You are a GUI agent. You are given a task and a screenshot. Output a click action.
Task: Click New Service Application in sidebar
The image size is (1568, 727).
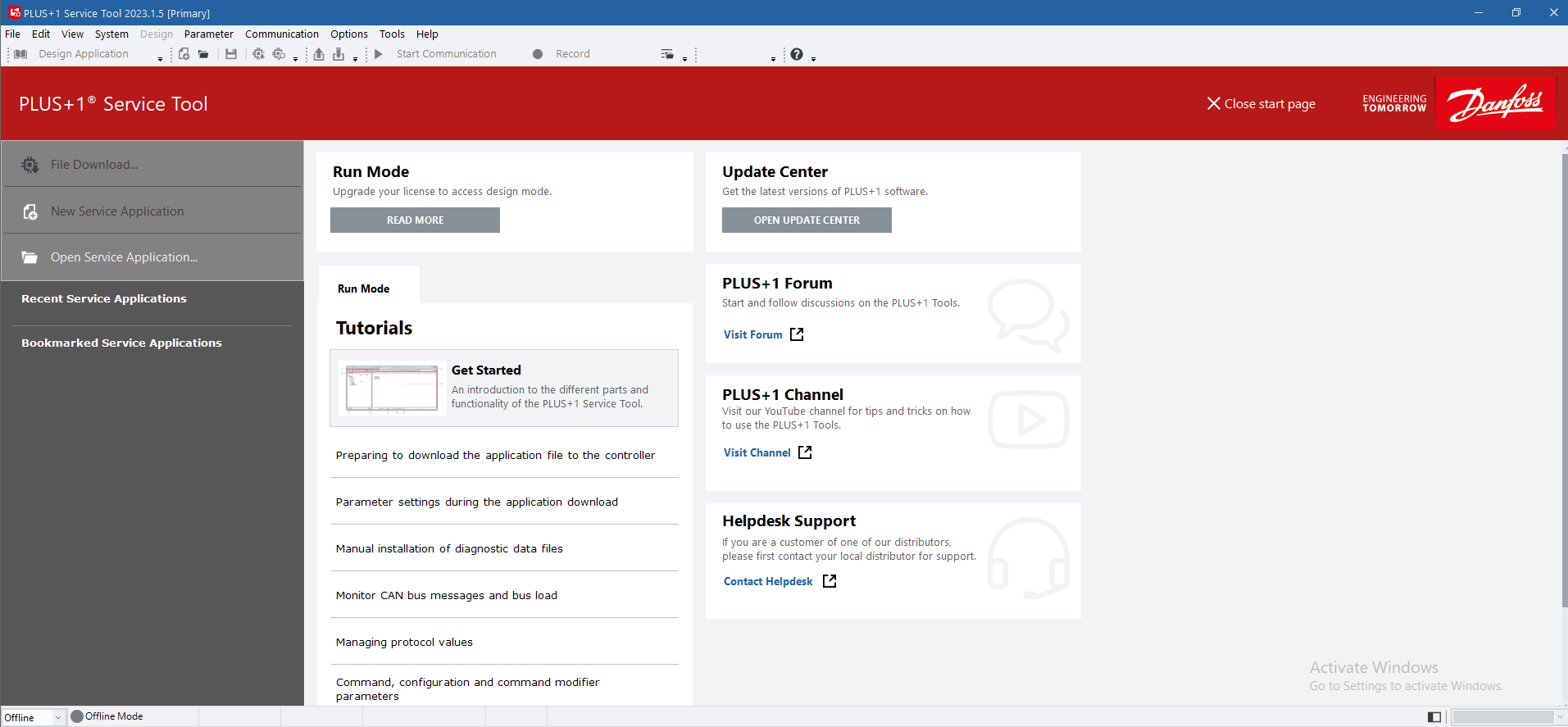coord(152,211)
